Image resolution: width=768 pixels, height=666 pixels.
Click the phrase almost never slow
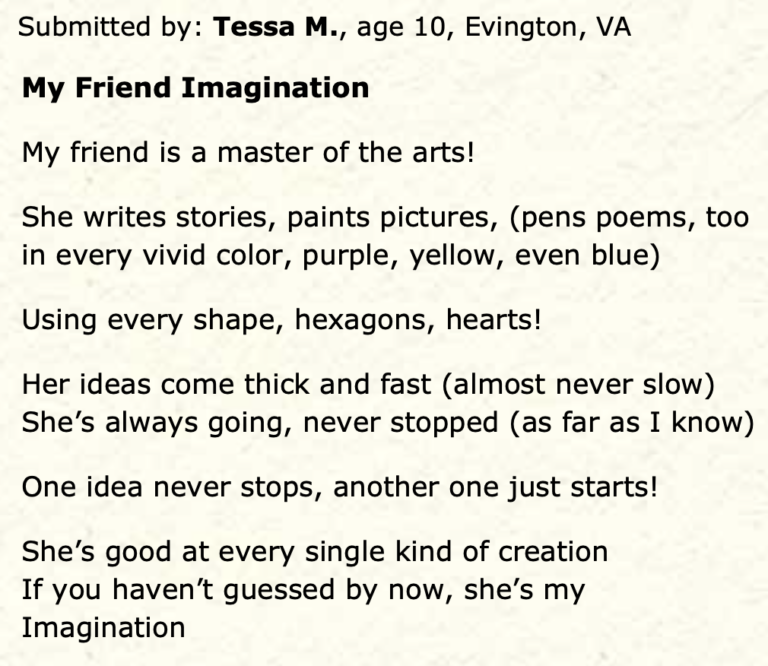[578, 384]
